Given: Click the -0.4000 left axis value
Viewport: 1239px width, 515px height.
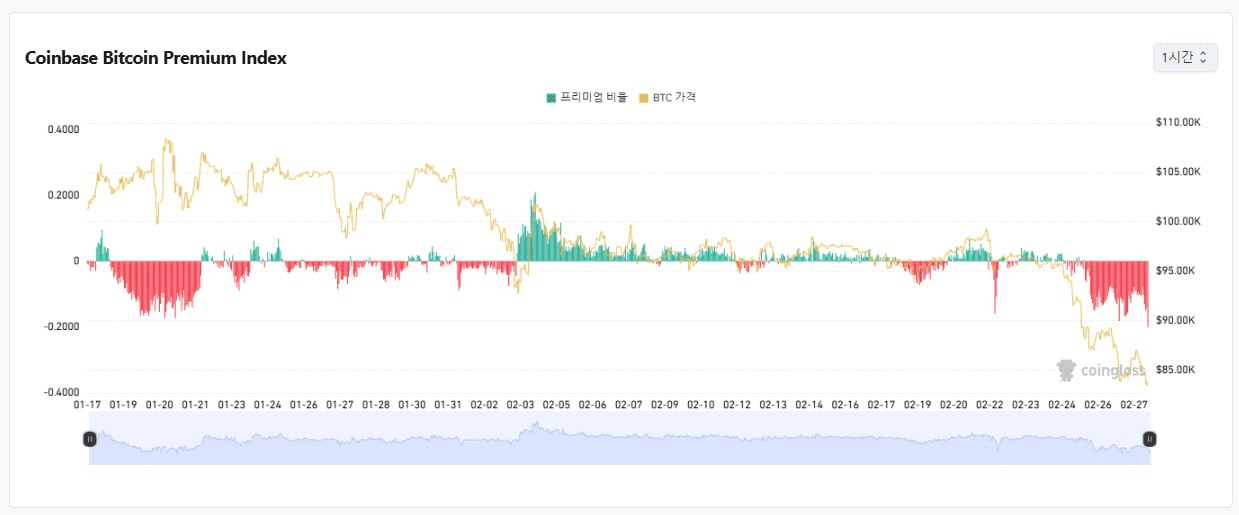Looking at the screenshot, I should [61, 391].
